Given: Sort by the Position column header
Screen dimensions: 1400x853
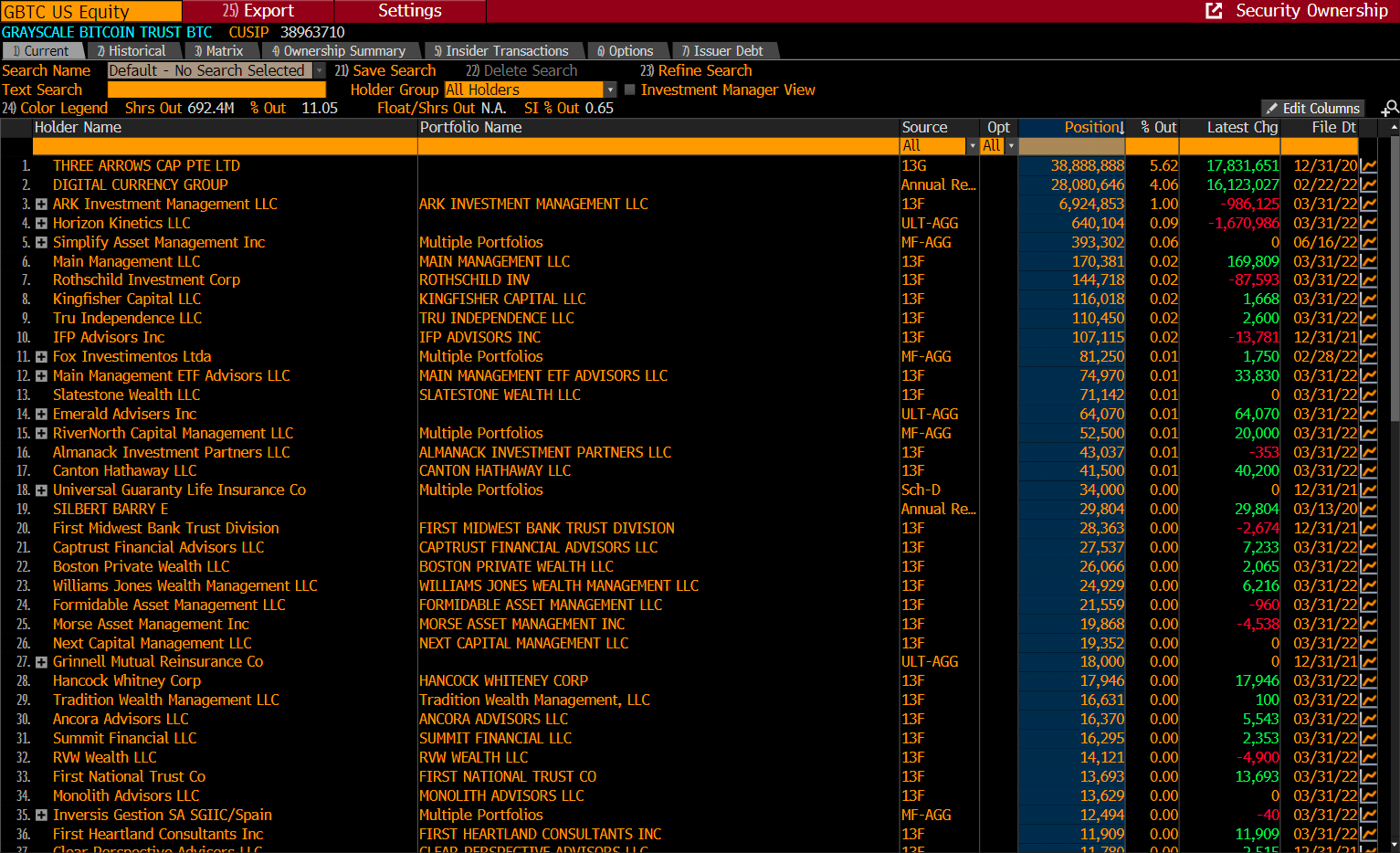Looking at the screenshot, I should pyautogui.click(x=1071, y=128).
